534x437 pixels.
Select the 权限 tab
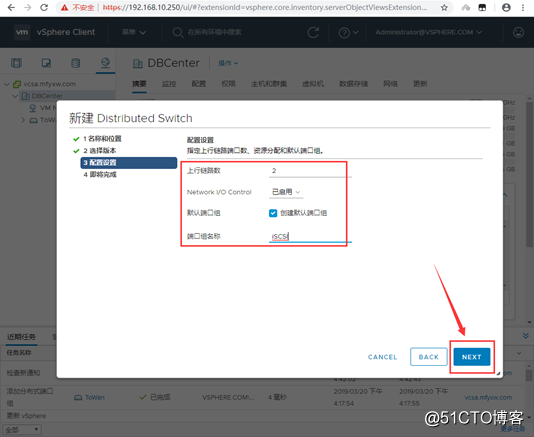[228, 84]
